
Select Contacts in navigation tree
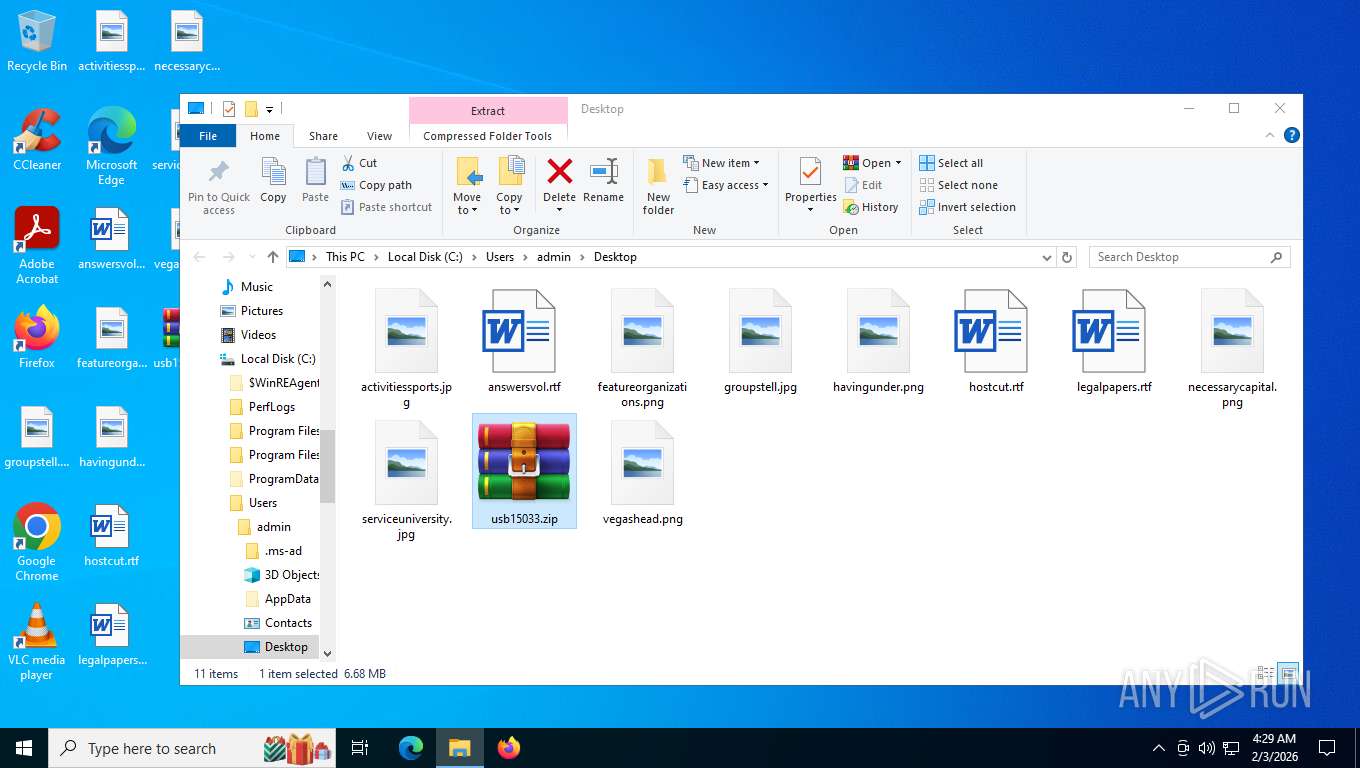click(x=288, y=623)
